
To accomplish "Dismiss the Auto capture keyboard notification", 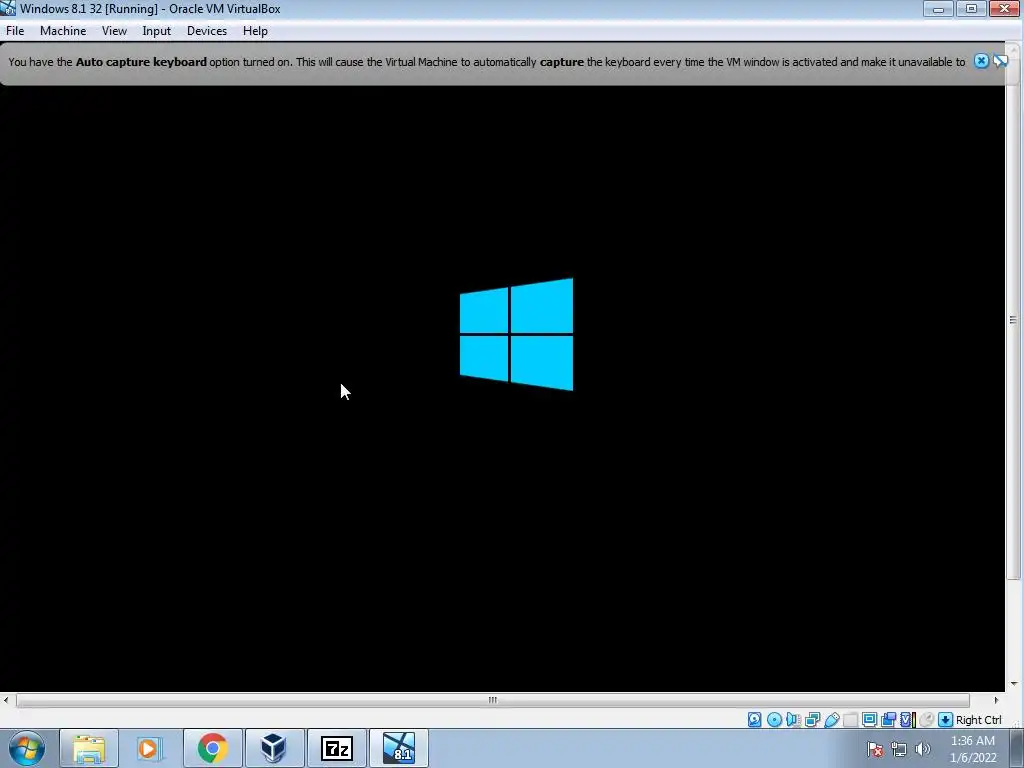I will pos(981,61).
